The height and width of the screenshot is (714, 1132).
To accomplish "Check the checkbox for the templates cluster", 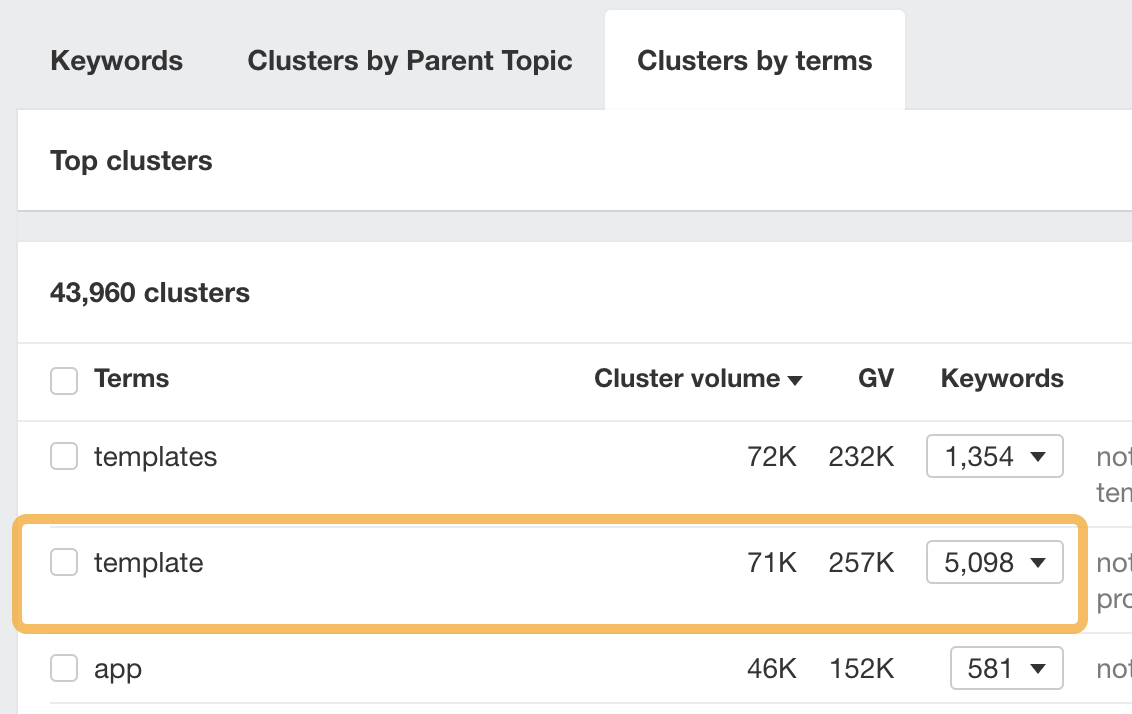I will tap(64, 456).
